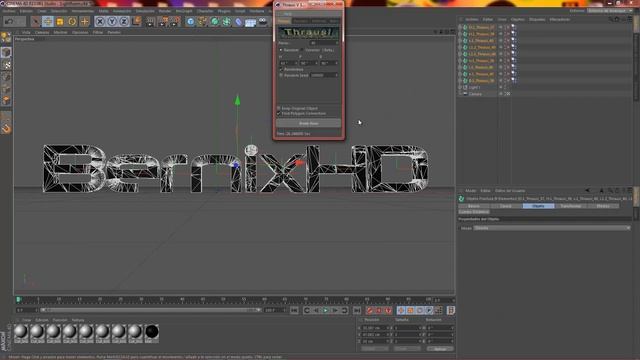
Task: Select Model mode cube in left sidebar
Action: [x=6, y=52]
